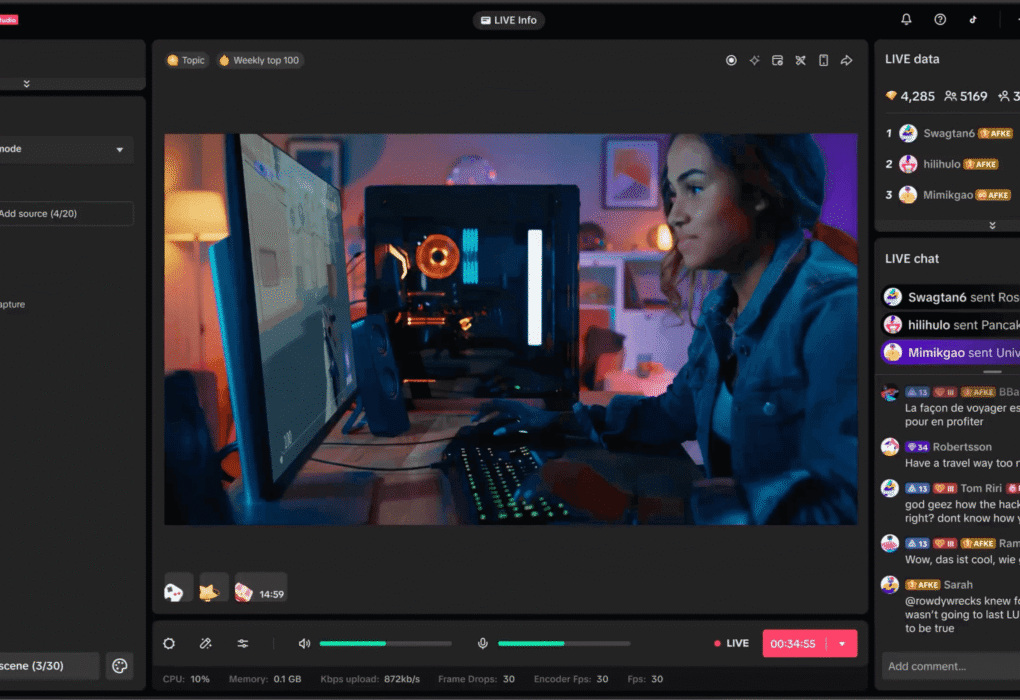Click the AI magic effects sparkle icon
Screen dimensions: 1020x700
tap(754, 60)
